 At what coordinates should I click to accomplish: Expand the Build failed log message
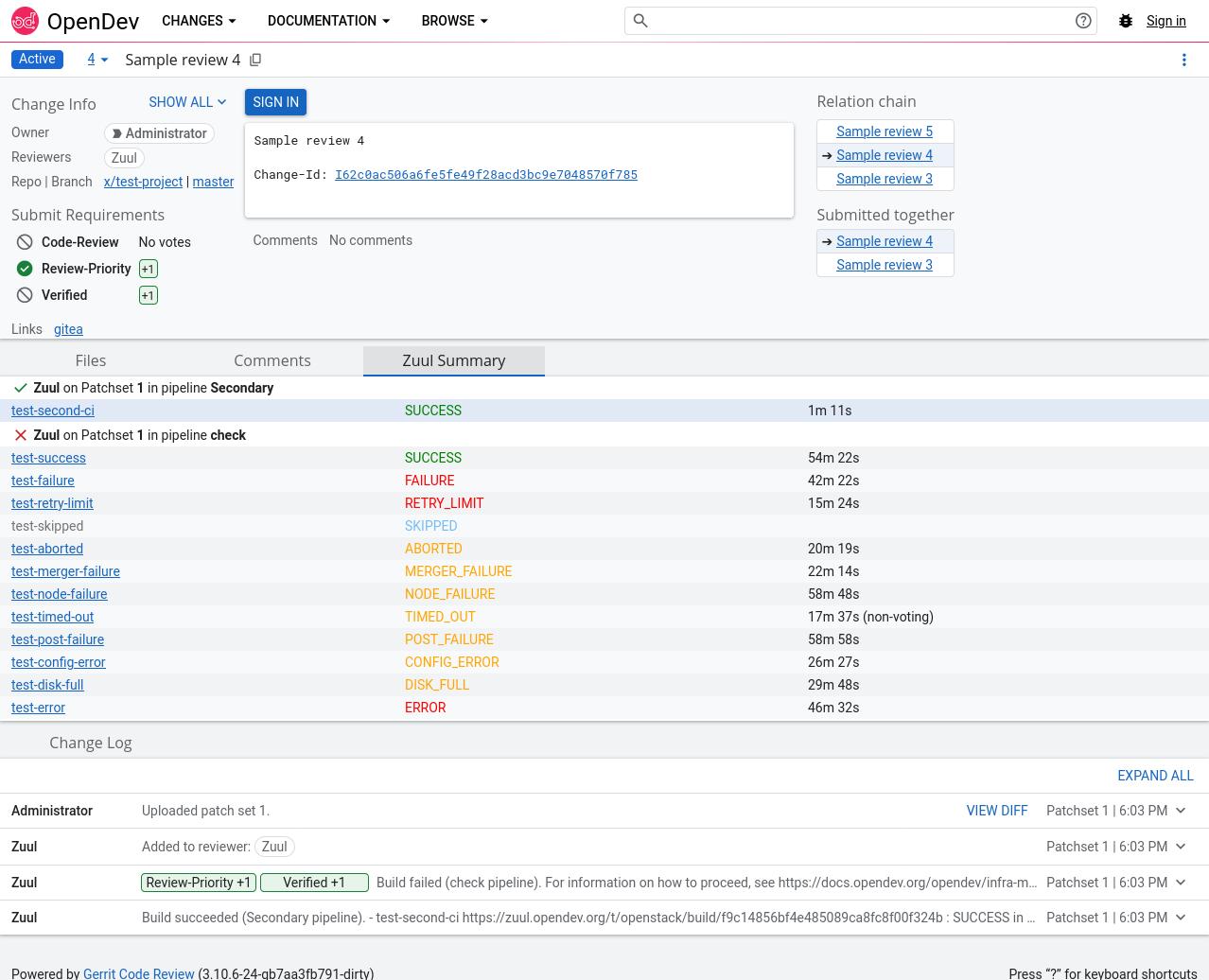click(x=1181, y=883)
